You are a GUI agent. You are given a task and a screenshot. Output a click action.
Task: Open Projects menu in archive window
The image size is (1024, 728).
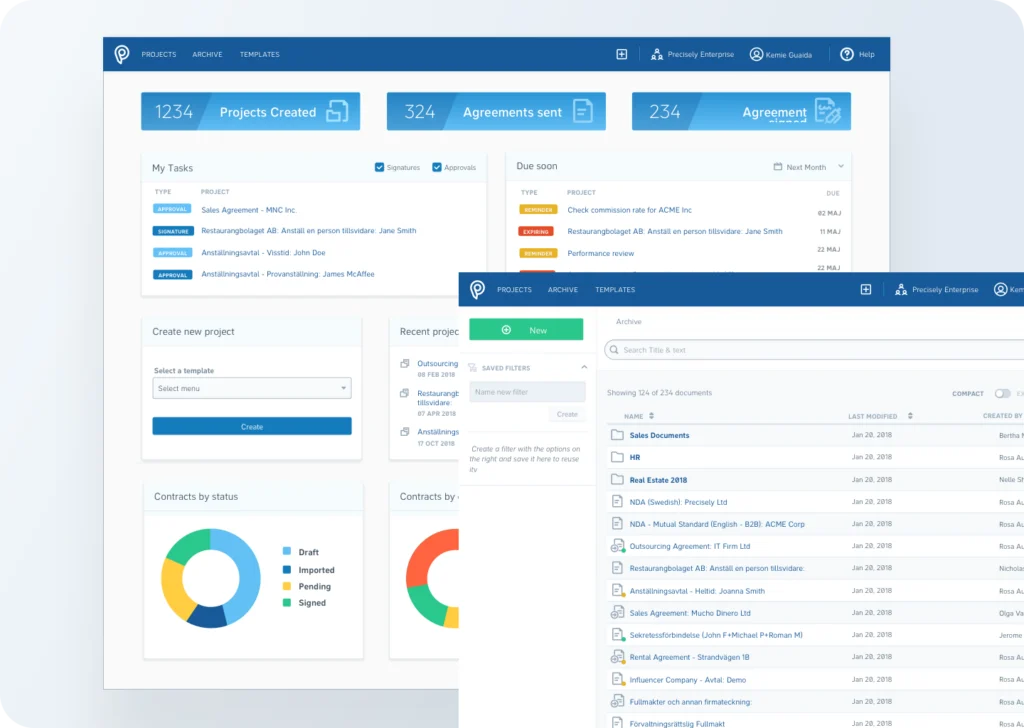[x=514, y=289]
